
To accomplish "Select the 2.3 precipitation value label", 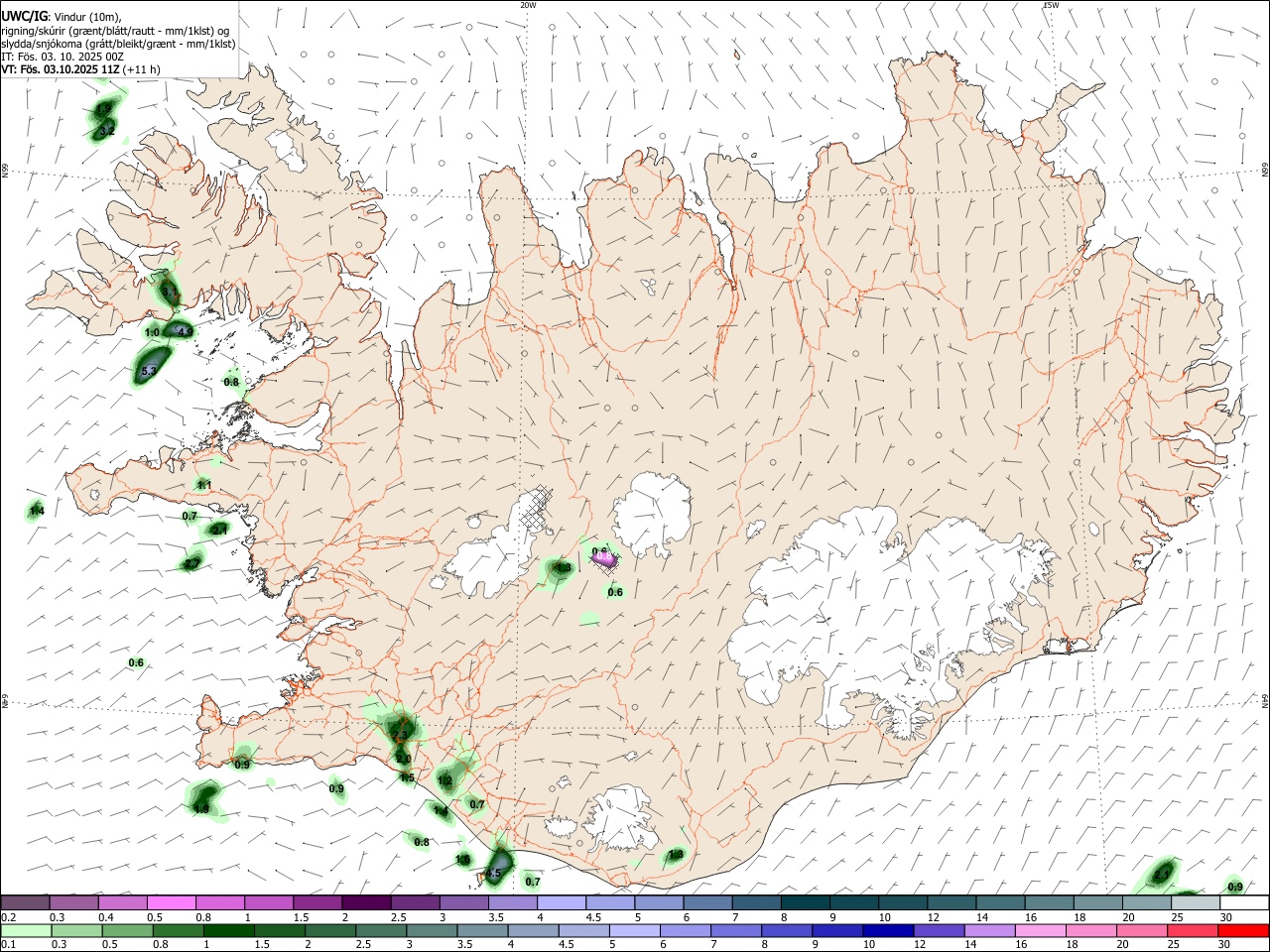I will click(x=400, y=735).
